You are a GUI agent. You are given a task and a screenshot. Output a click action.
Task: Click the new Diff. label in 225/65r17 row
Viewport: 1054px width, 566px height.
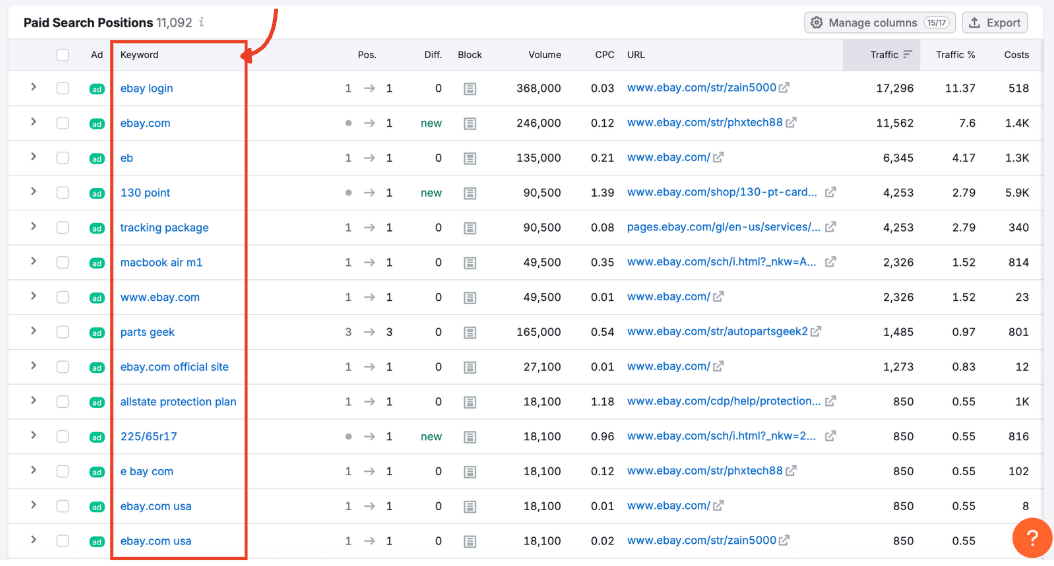point(431,437)
